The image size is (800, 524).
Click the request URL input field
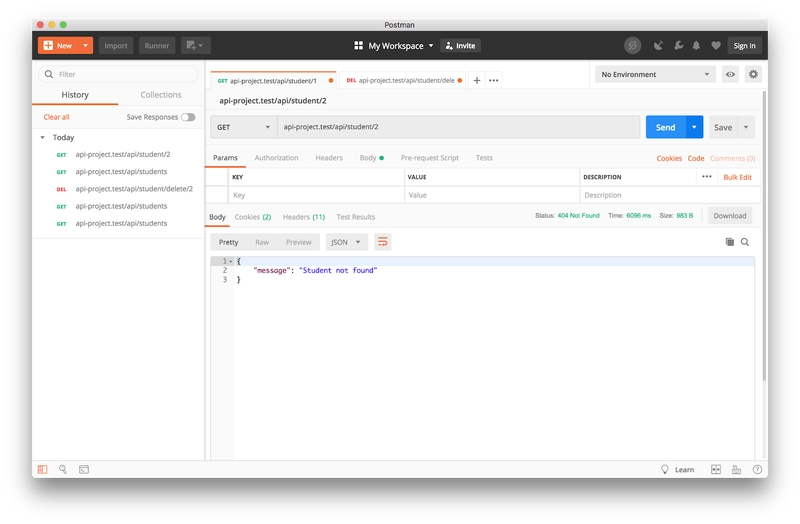point(458,127)
